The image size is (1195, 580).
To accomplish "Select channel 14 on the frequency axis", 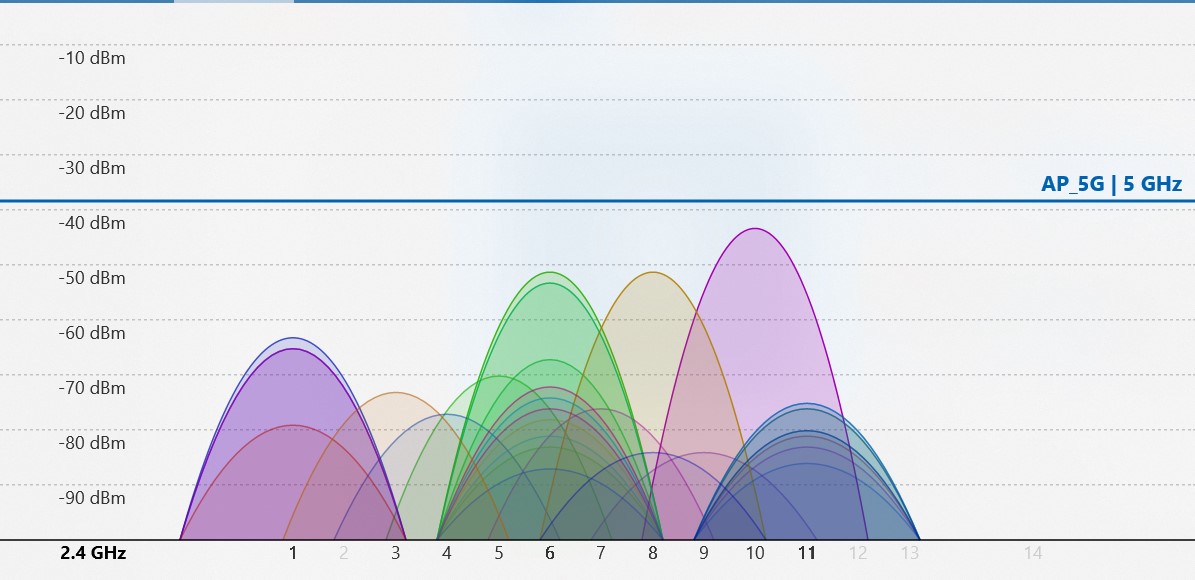I will (1033, 553).
